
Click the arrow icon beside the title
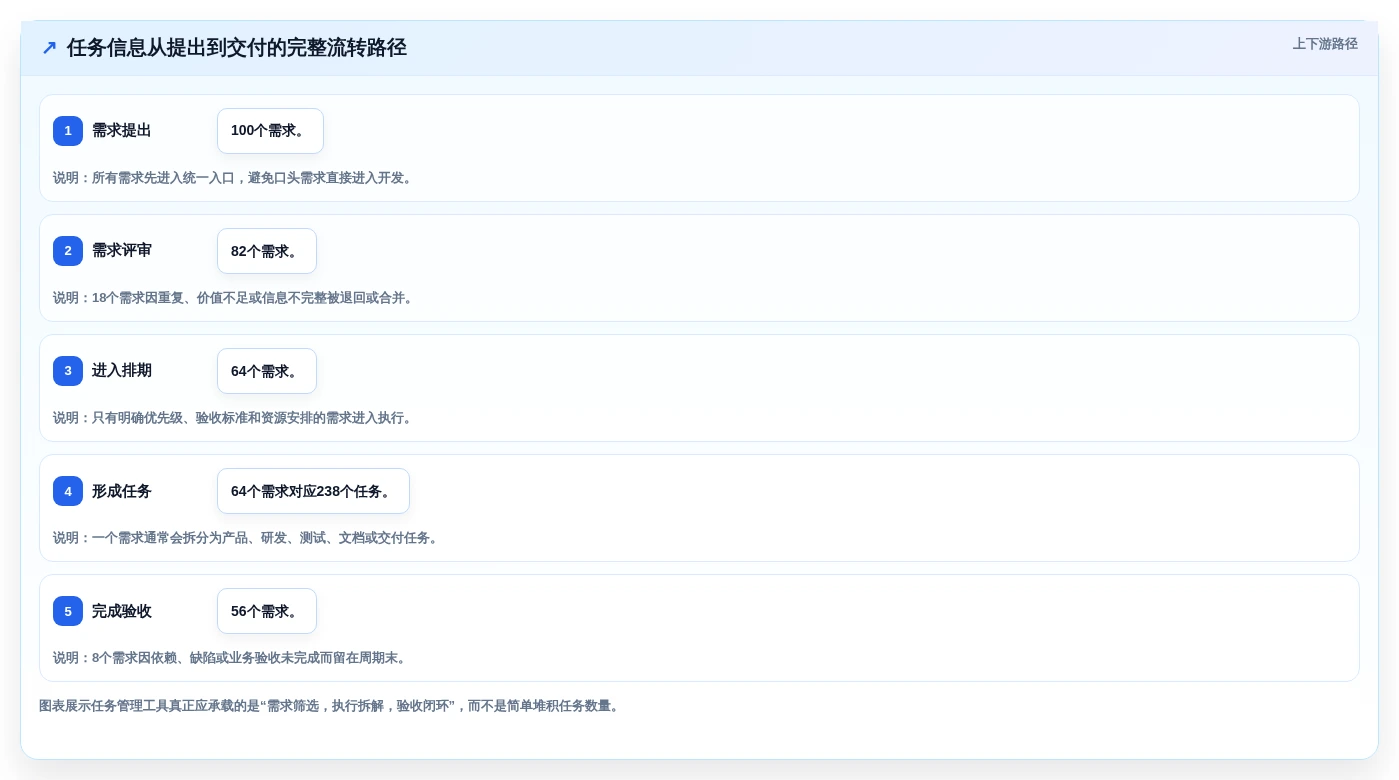[x=49, y=48]
